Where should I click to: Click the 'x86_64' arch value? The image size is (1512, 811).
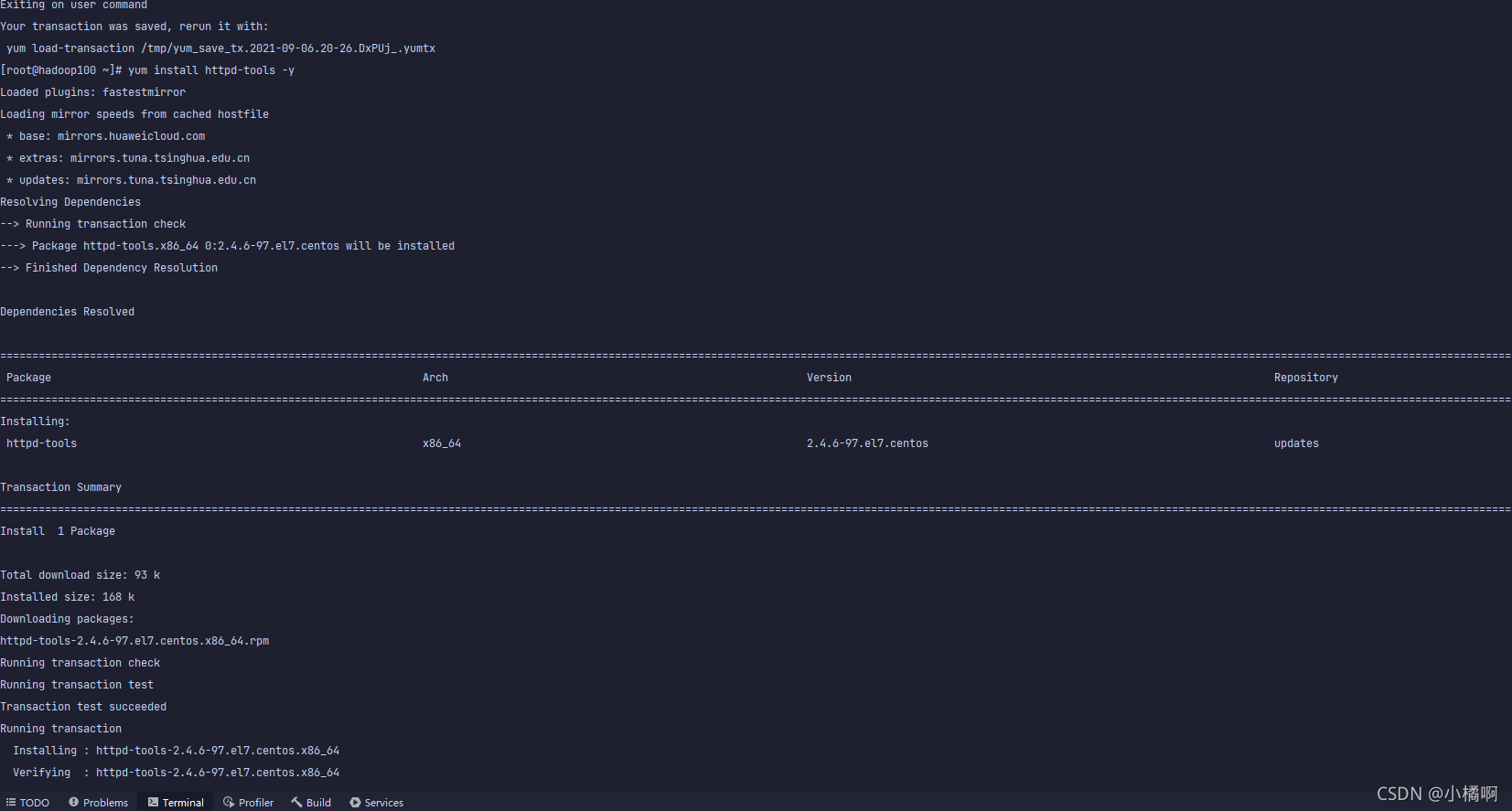442,443
